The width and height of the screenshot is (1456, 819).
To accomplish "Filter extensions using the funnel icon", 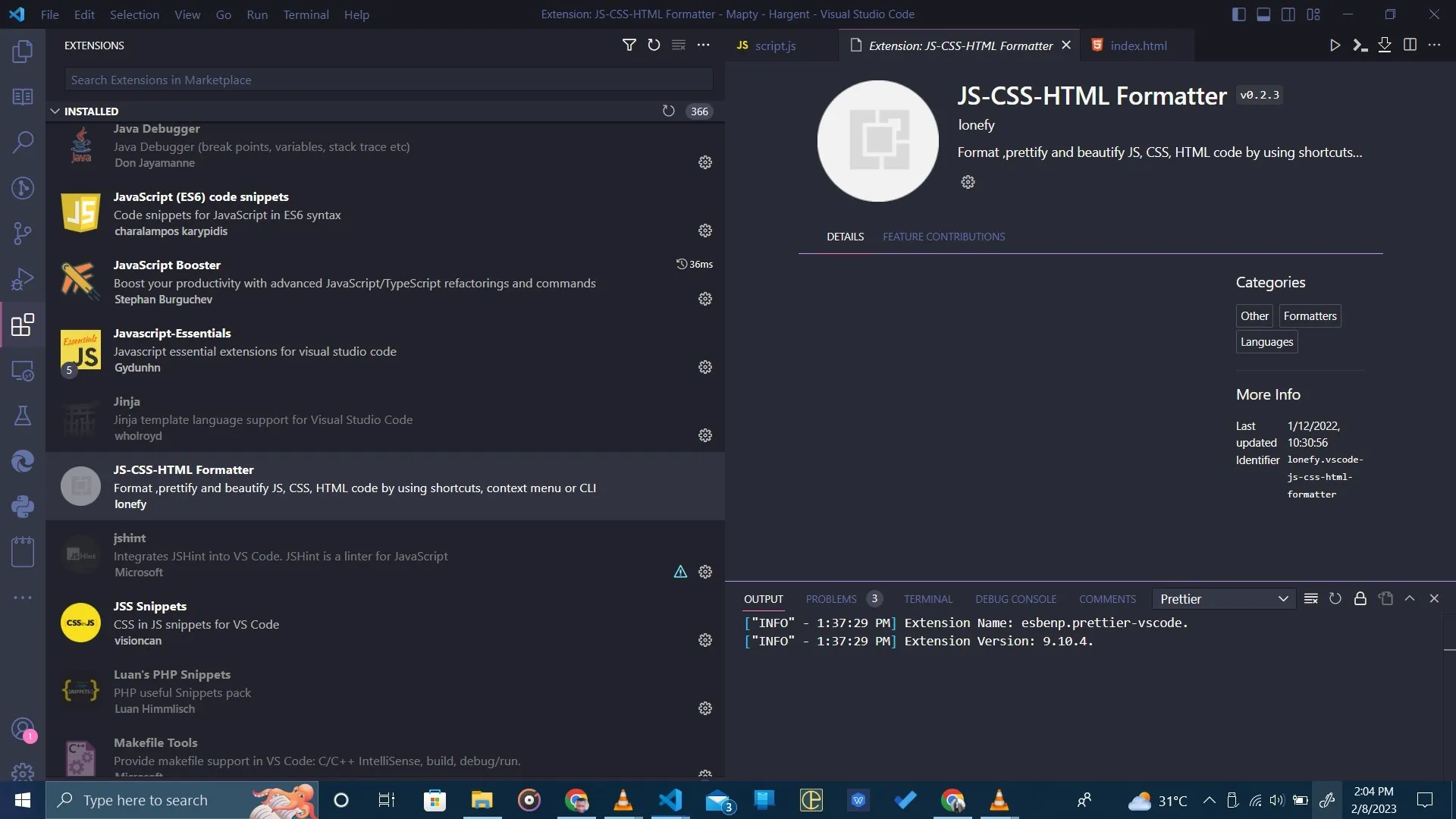I will click(x=629, y=45).
